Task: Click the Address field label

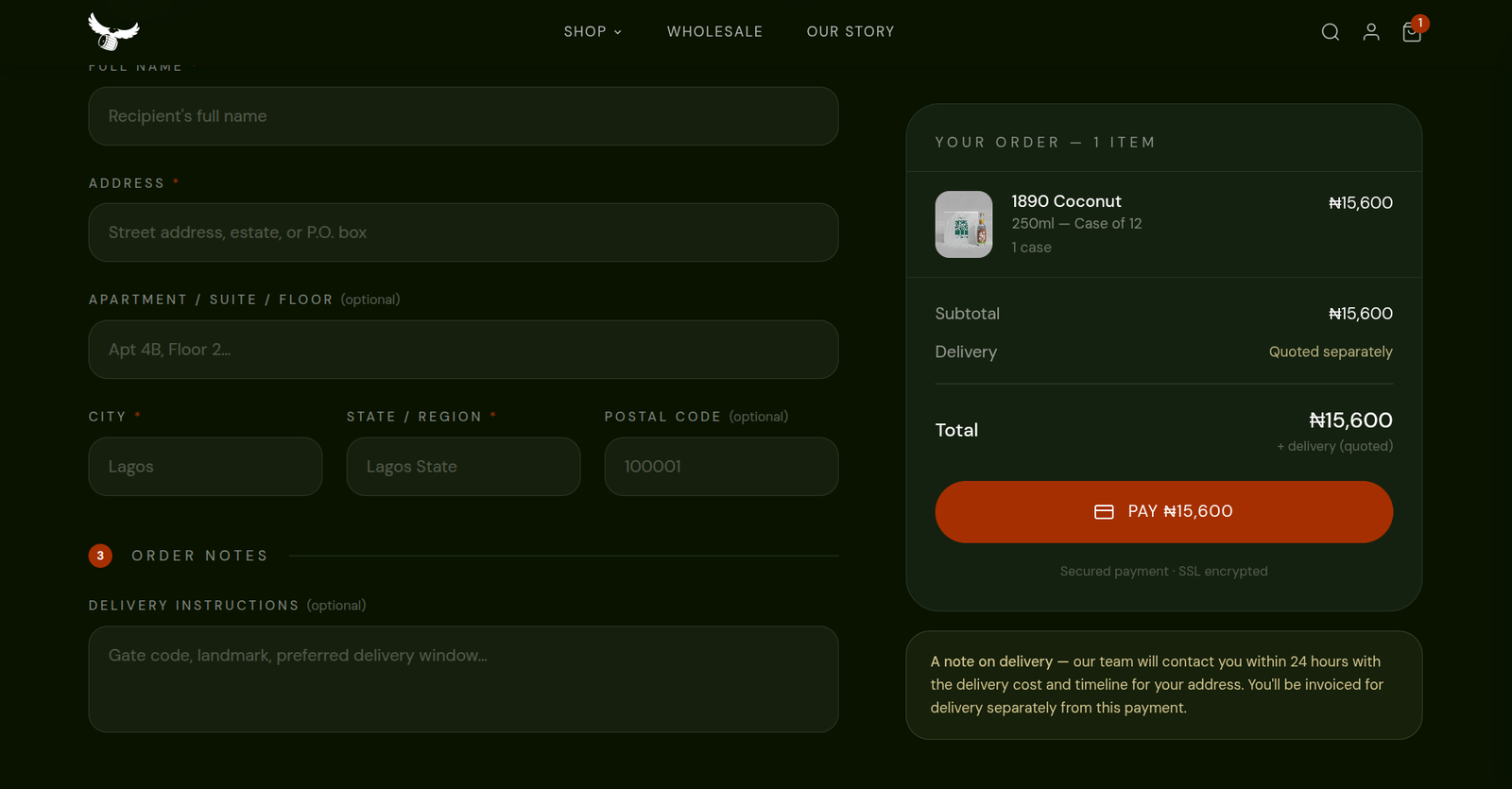Action: (x=127, y=183)
